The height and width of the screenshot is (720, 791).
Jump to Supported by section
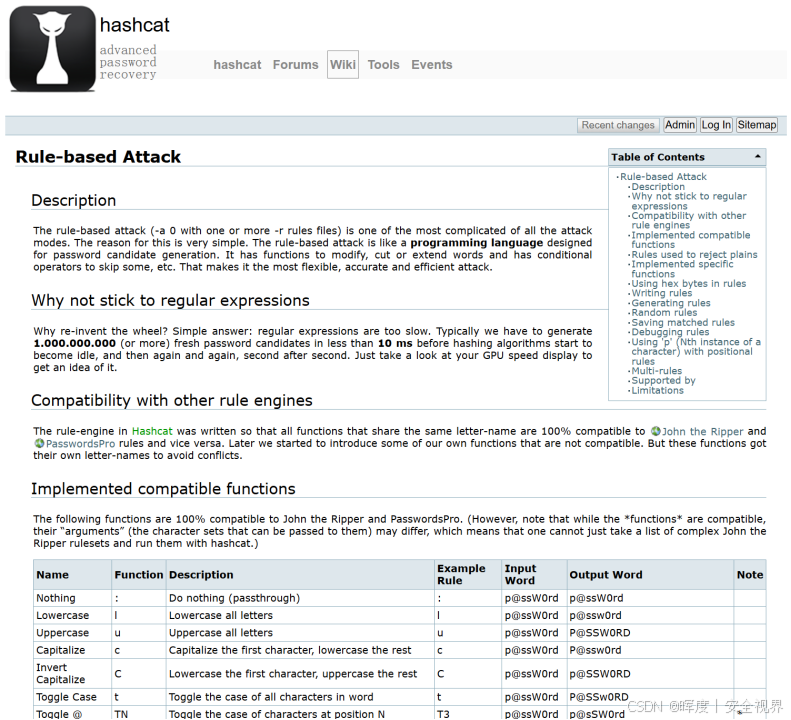[663, 380]
